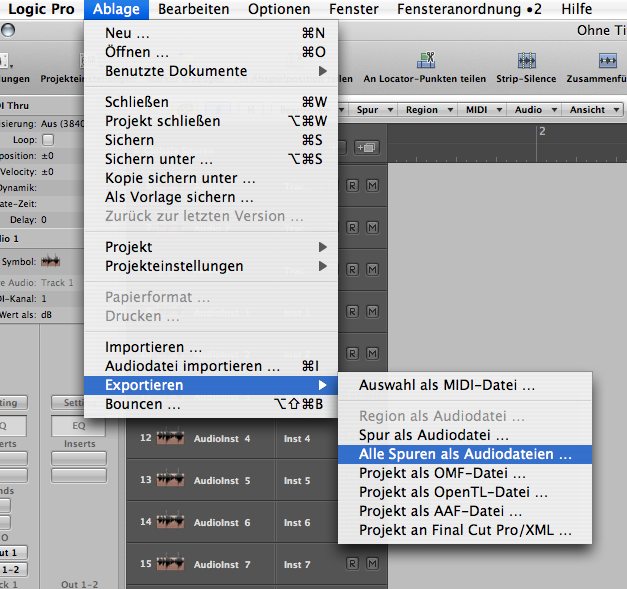627x589 pixels.
Task: Open the Region dropdown menu
Action: coord(429,110)
